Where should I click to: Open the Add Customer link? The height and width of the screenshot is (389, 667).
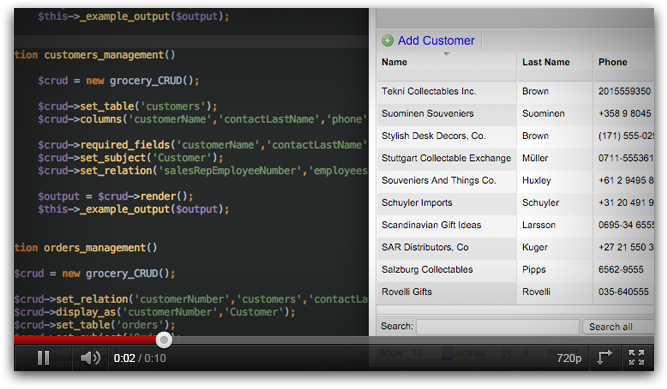436,40
